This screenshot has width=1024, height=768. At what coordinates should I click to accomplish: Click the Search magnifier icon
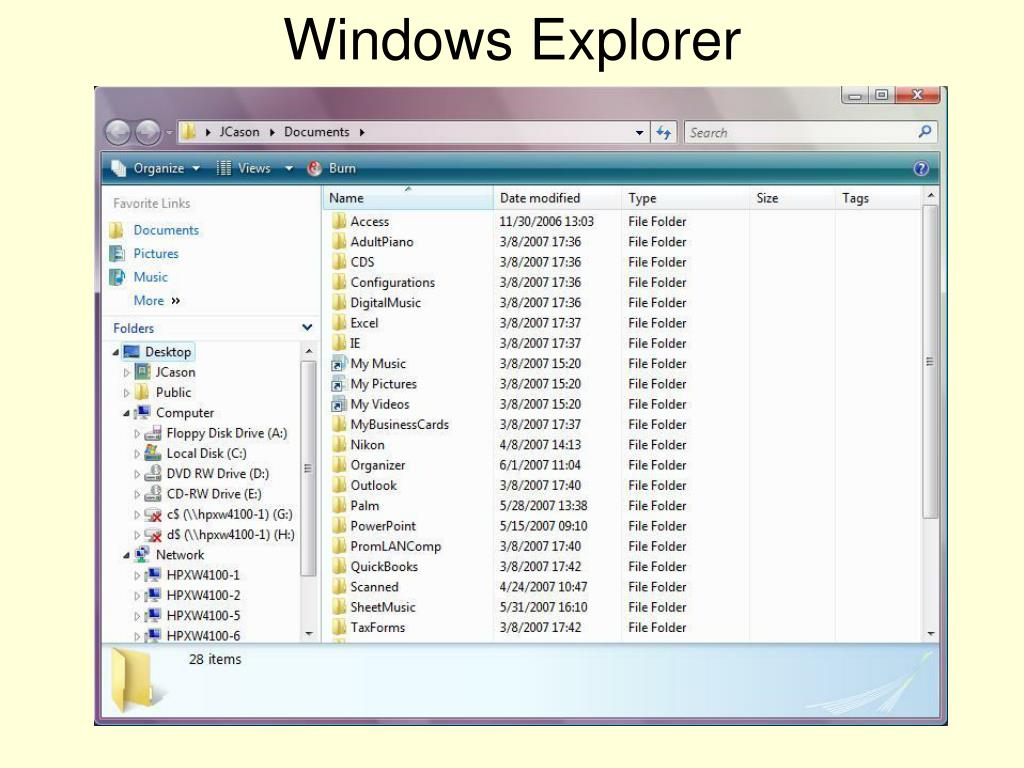pyautogui.click(x=925, y=132)
